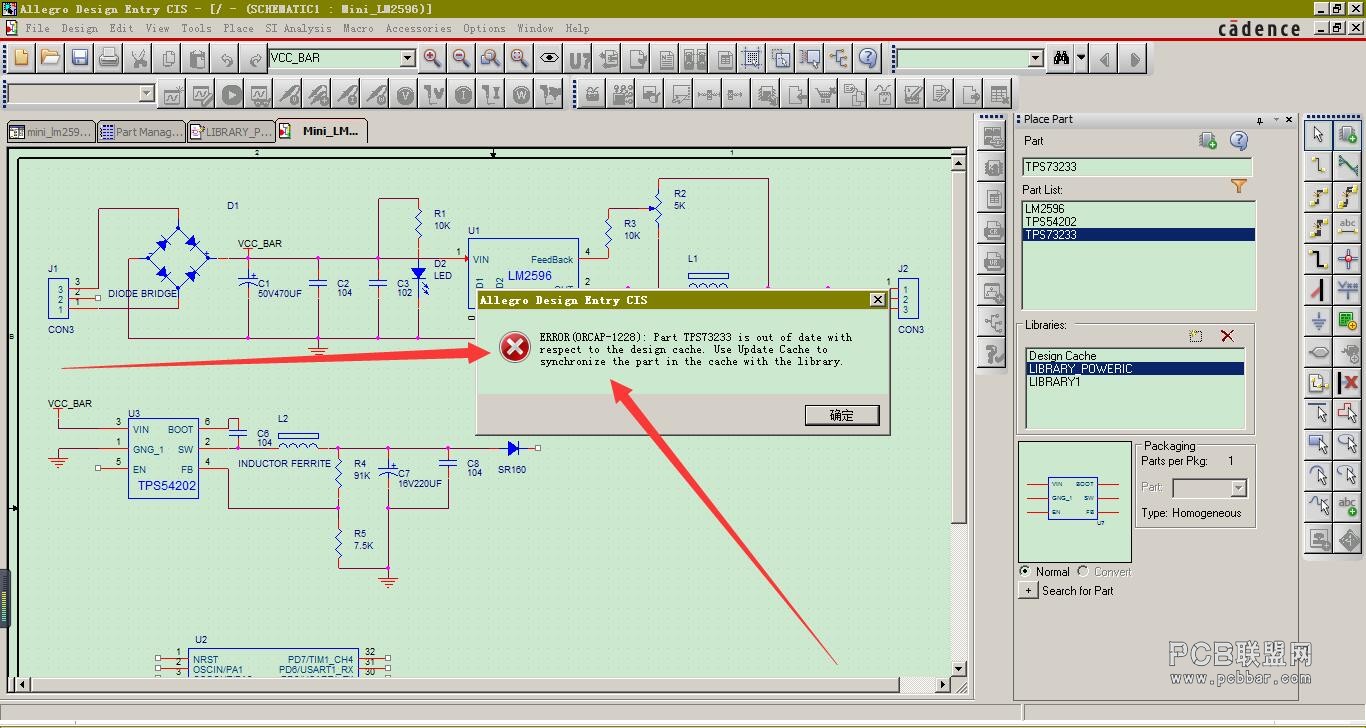Redo the last action
Viewport: 1366px width, 728px height.
click(256, 58)
